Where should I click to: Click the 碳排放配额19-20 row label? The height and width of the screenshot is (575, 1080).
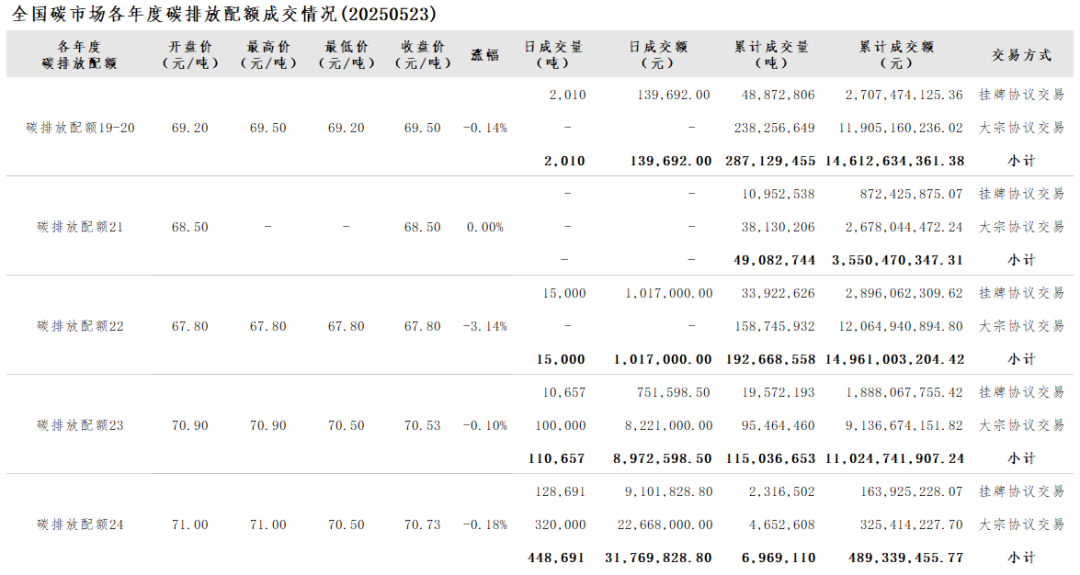pos(80,128)
